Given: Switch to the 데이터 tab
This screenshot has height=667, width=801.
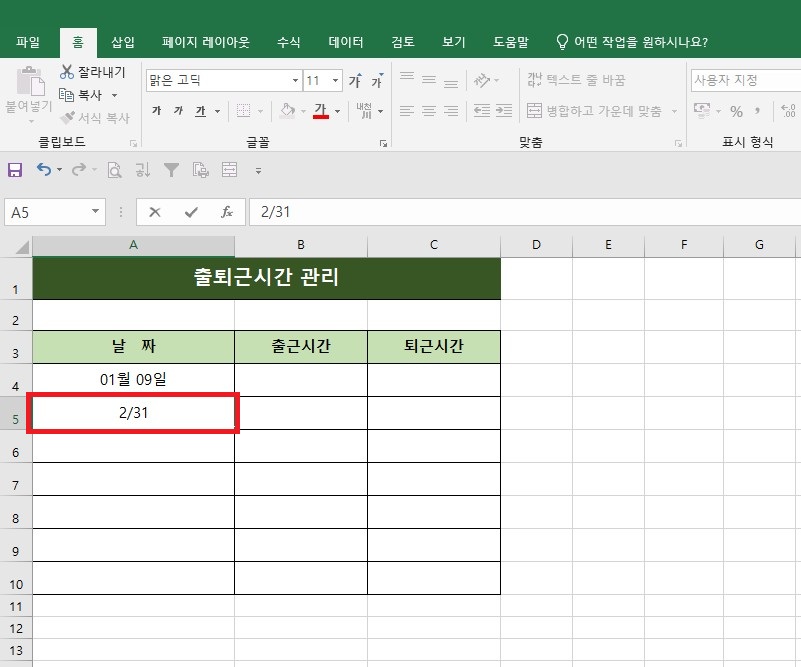Looking at the screenshot, I should click(x=346, y=42).
